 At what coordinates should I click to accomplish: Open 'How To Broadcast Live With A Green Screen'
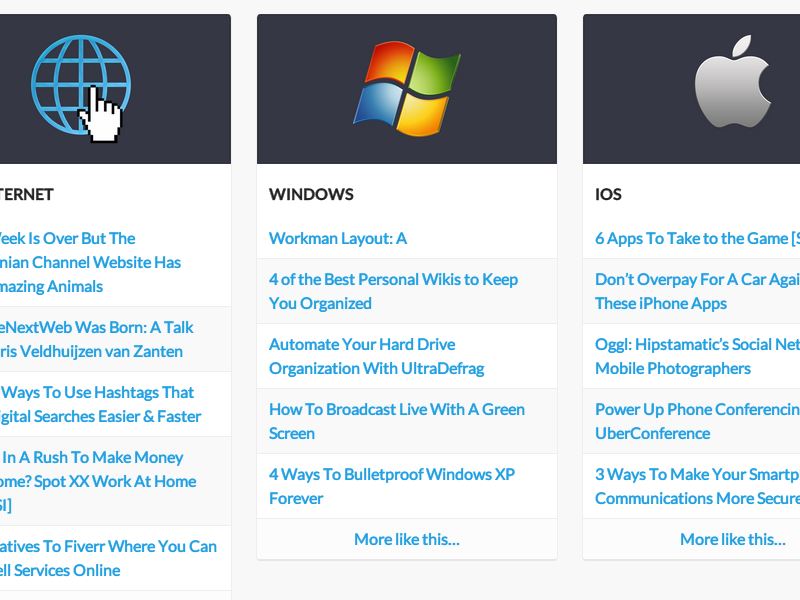click(397, 421)
